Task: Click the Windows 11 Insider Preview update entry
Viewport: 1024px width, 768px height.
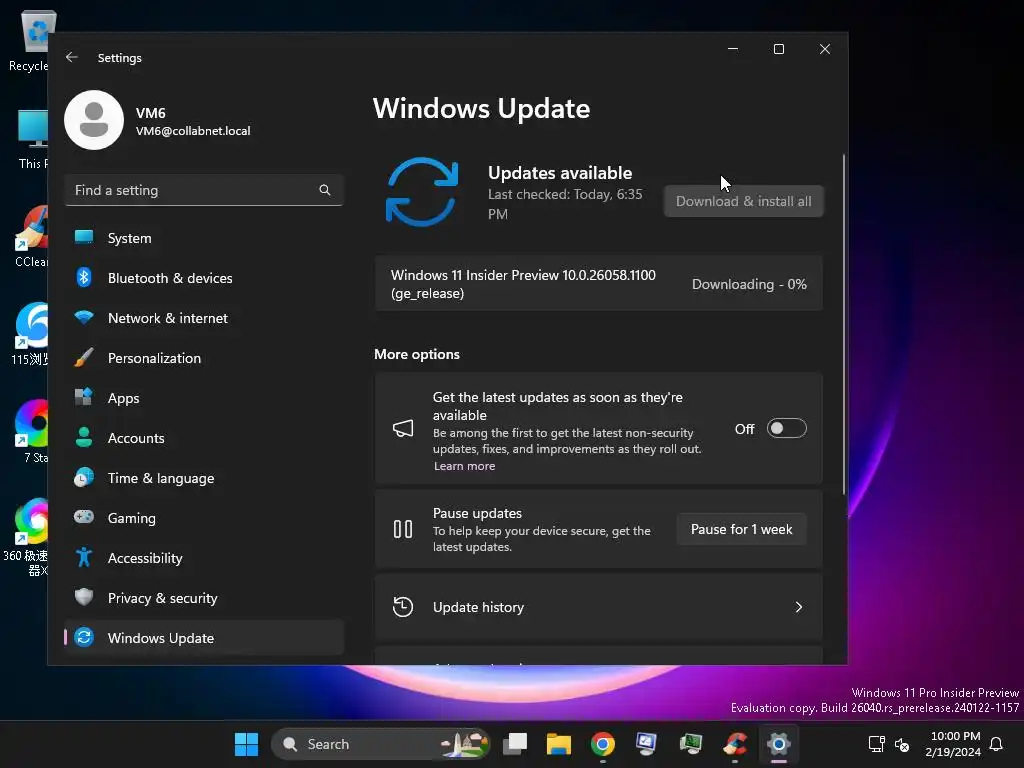Action: (x=598, y=284)
